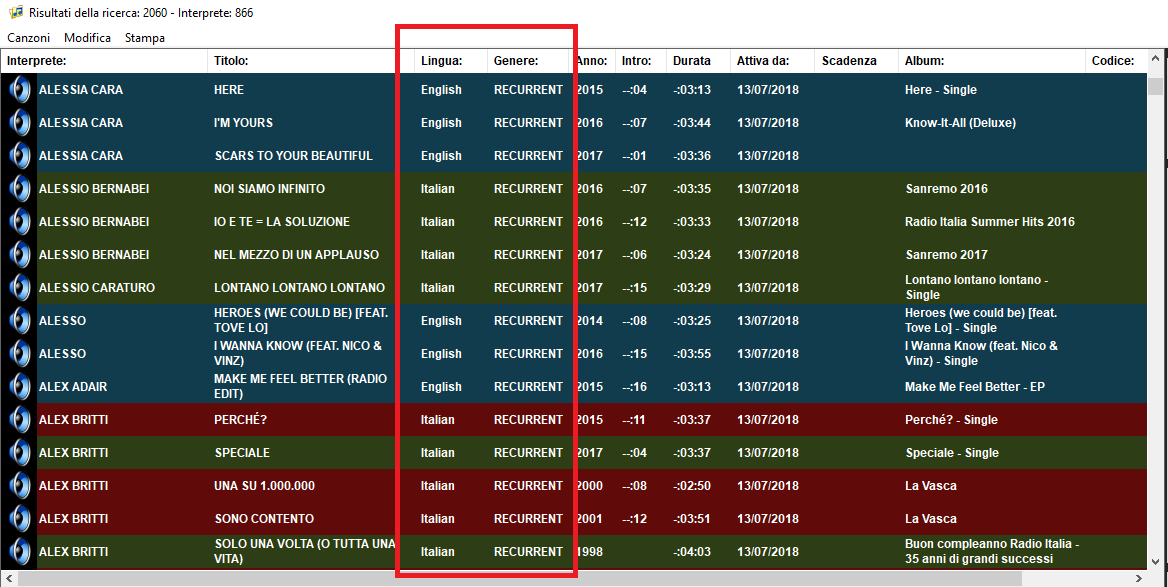Sort by Intro column header
Viewport: 1168px width, 587px height.
tap(641, 61)
